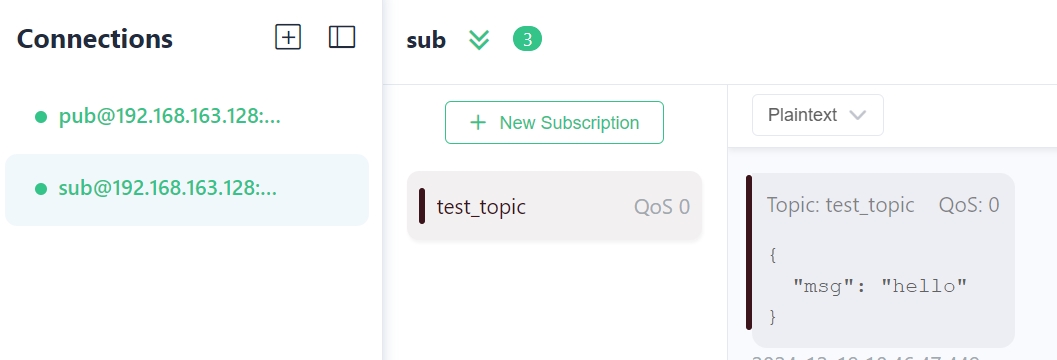
Task: Click the plus icon in New Subscription
Action: (478, 123)
